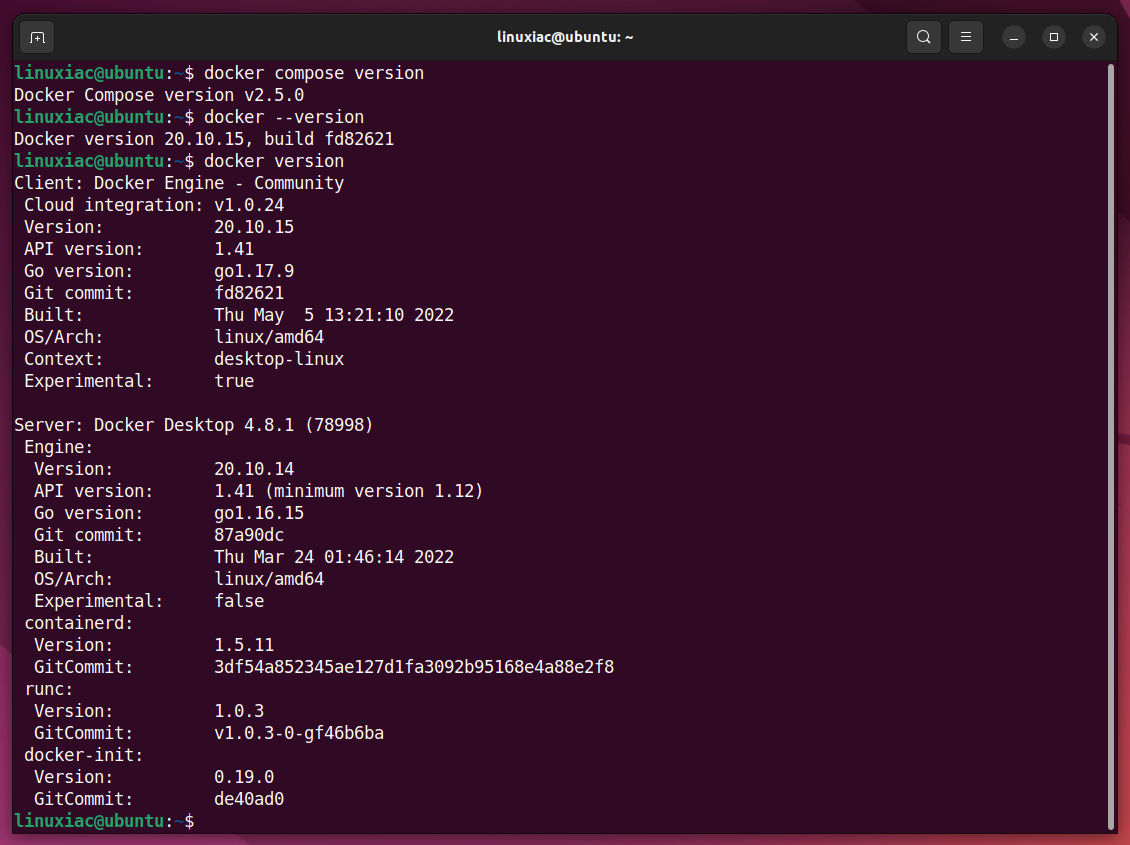Click the 'docker-init:' heading
The width and height of the screenshot is (1130, 845).
tap(84, 755)
